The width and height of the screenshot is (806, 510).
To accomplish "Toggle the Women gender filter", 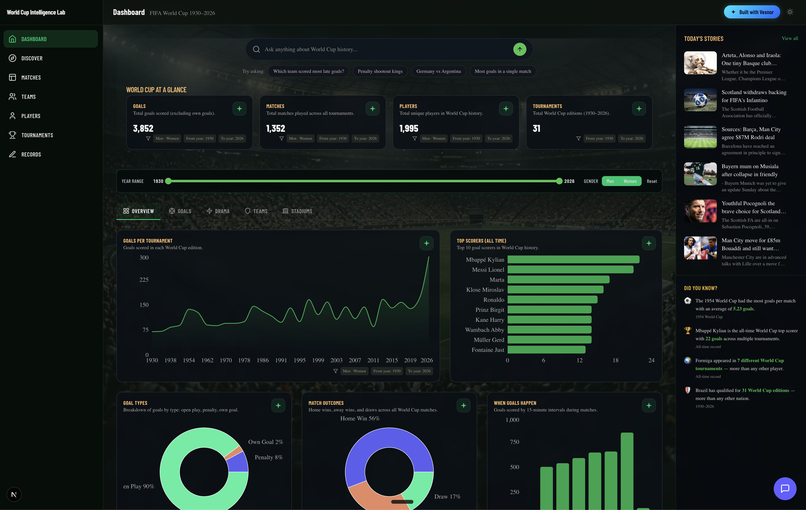I will [630, 181].
